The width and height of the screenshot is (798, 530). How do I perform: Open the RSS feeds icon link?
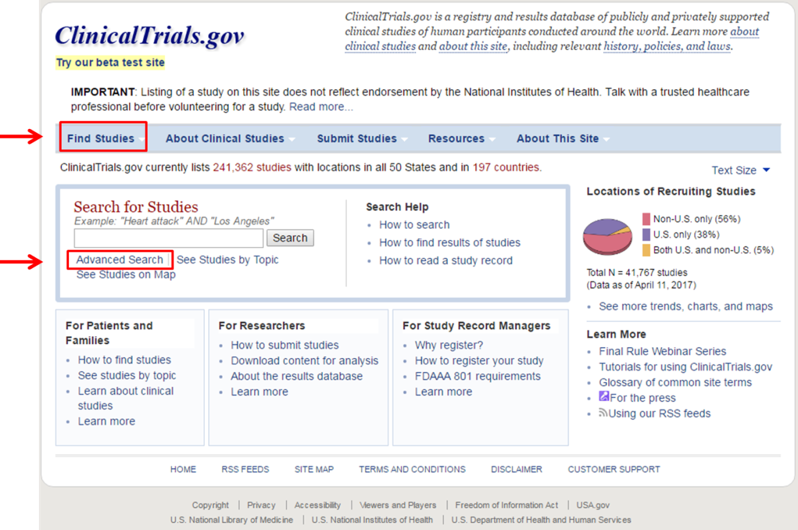(603, 412)
